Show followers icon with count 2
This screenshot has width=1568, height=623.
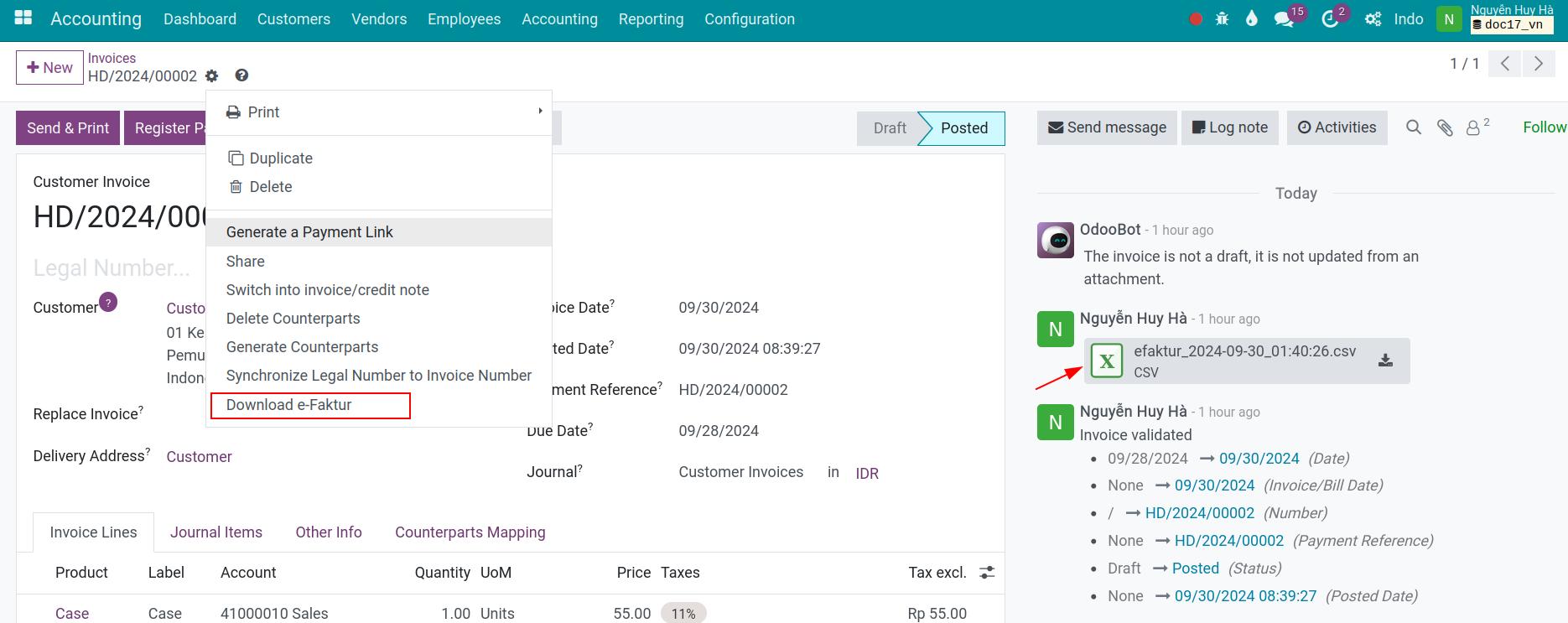pos(1477,127)
